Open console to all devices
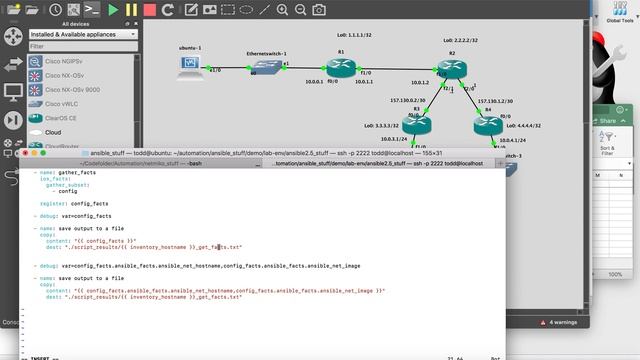This screenshot has width=640, height=360. coord(92,9)
